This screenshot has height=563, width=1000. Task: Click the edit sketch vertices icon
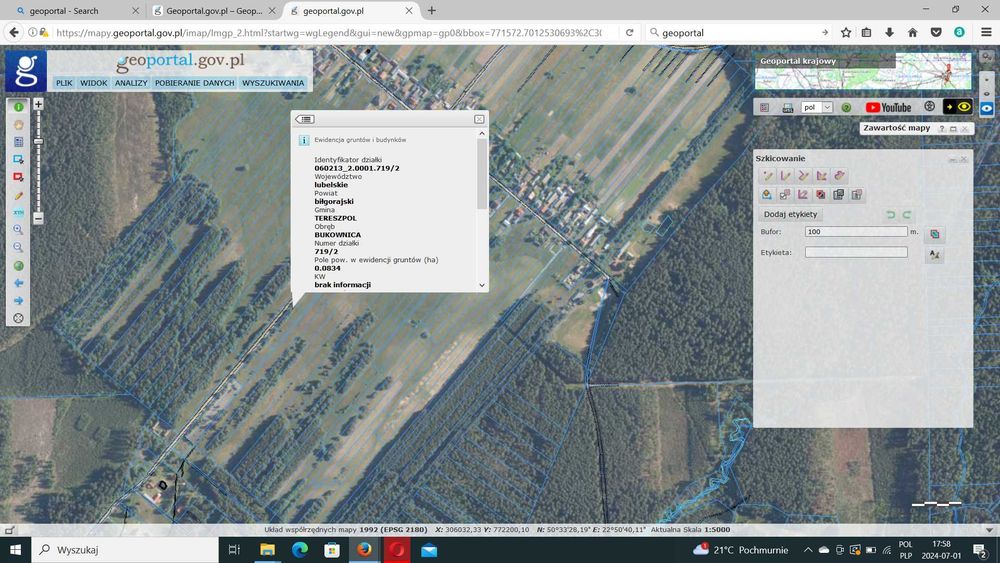[803, 194]
